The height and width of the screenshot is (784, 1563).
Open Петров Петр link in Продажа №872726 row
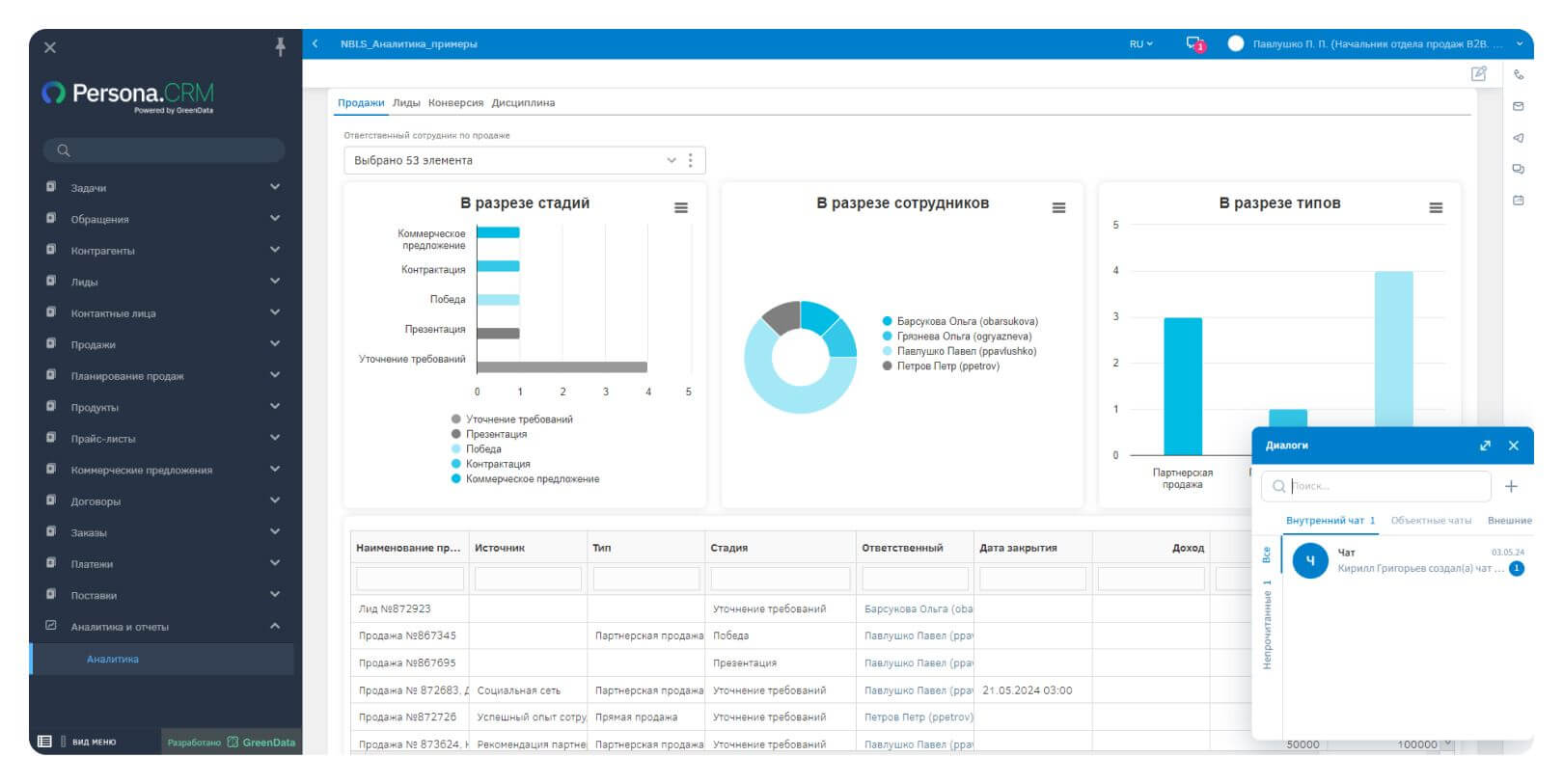[x=919, y=716]
